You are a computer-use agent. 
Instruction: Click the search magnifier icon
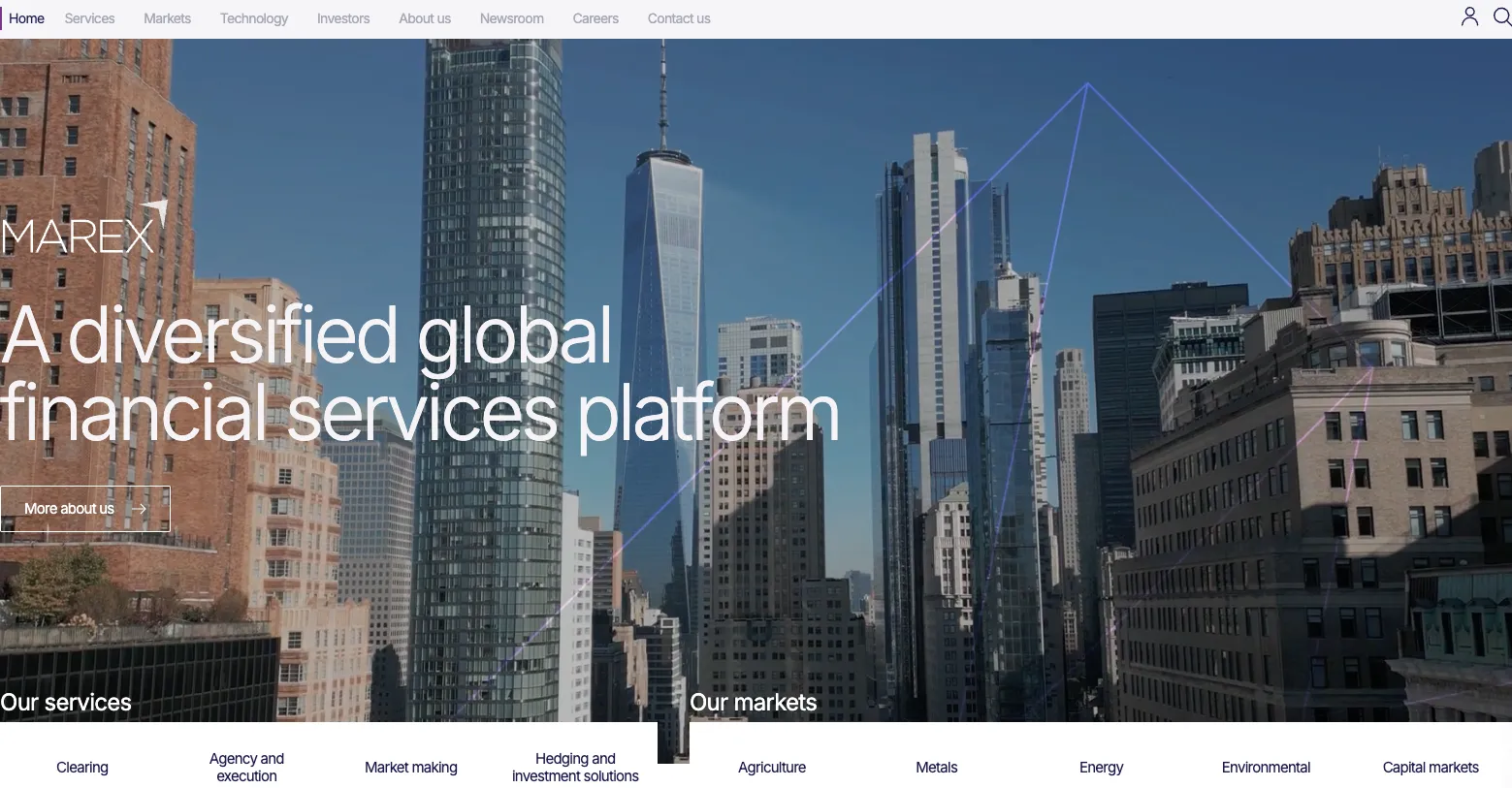tap(1502, 16)
